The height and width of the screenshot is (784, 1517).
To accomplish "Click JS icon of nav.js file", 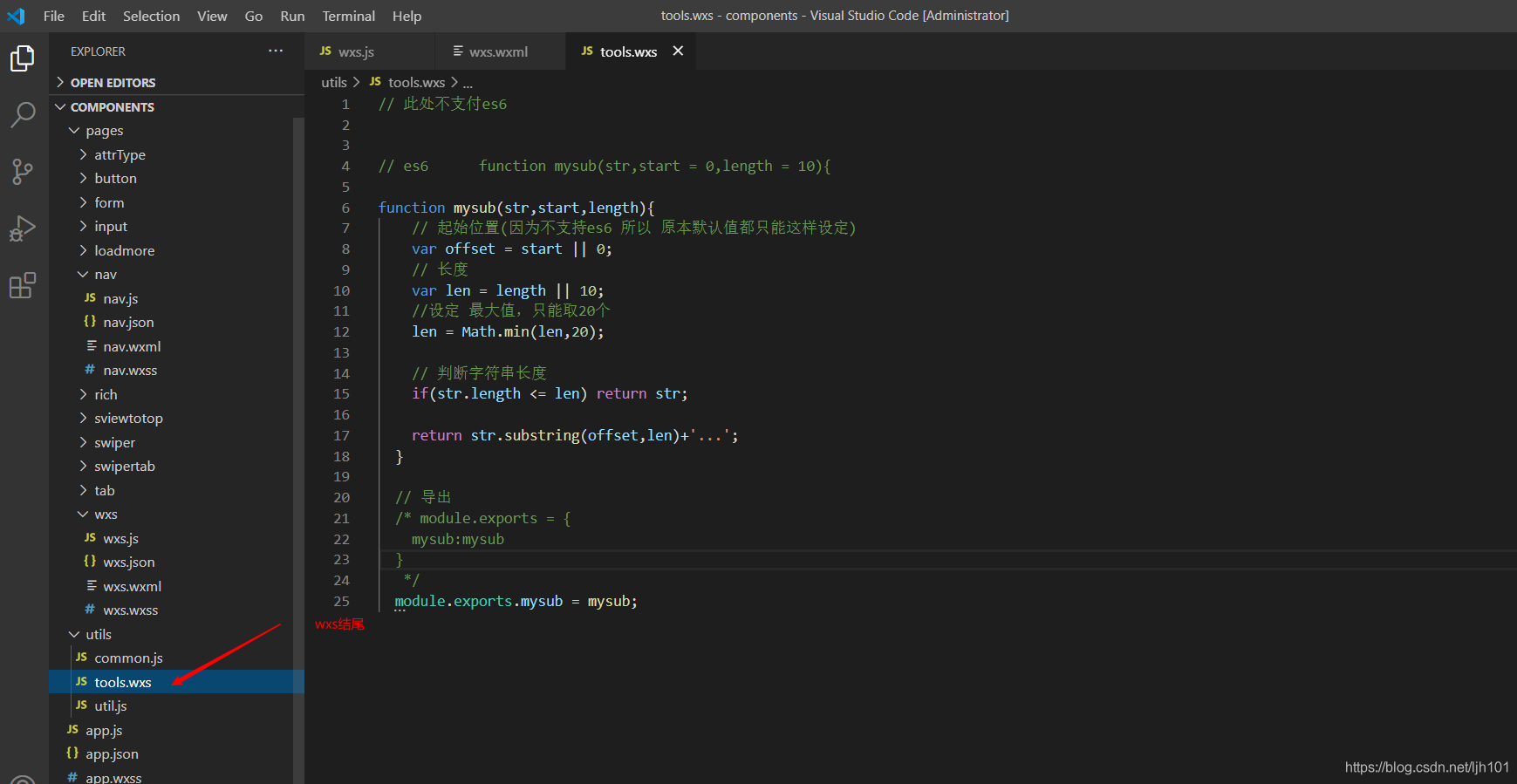I will click(x=90, y=298).
